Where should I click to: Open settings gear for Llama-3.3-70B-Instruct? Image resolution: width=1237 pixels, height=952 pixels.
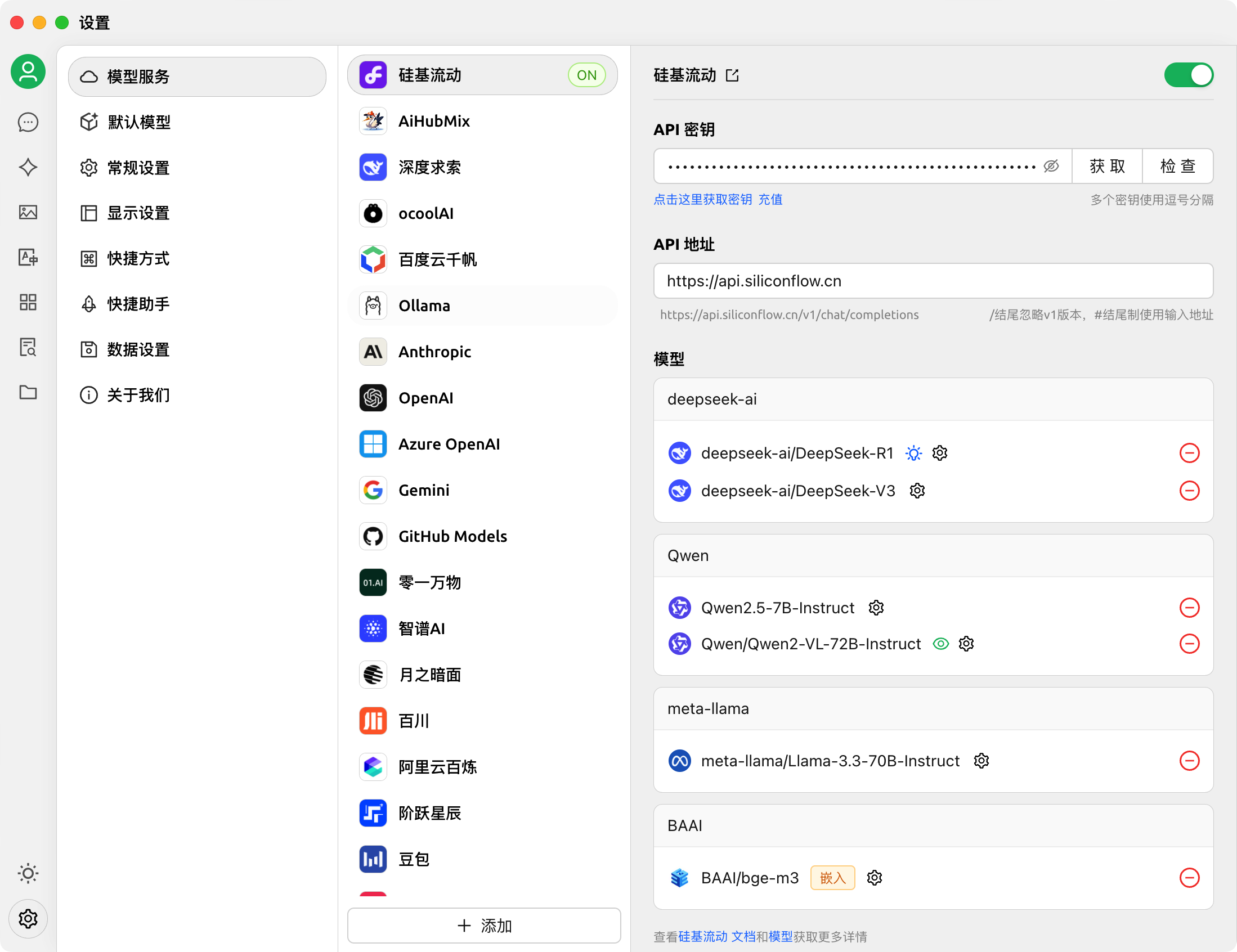(x=981, y=761)
